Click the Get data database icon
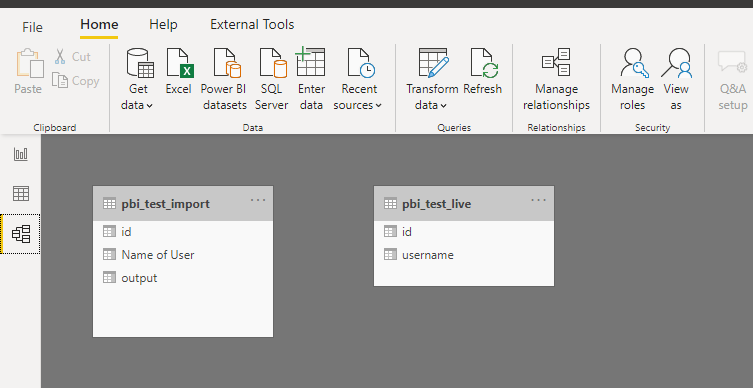The width and height of the screenshot is (753, 388). pos(140,63)
